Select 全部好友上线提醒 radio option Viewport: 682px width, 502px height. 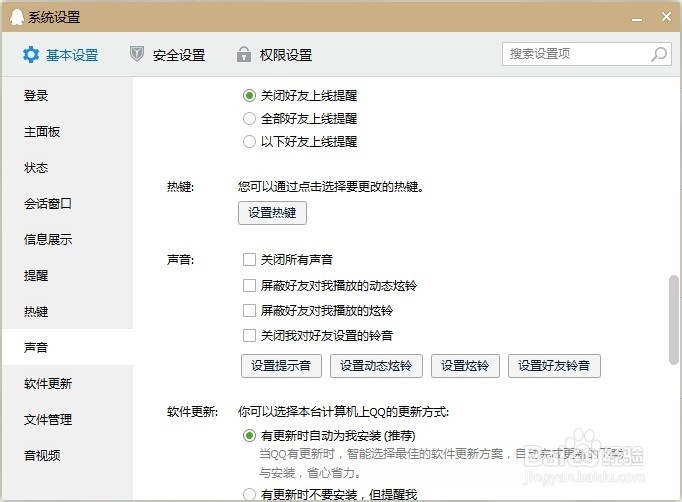coord(249,118)
